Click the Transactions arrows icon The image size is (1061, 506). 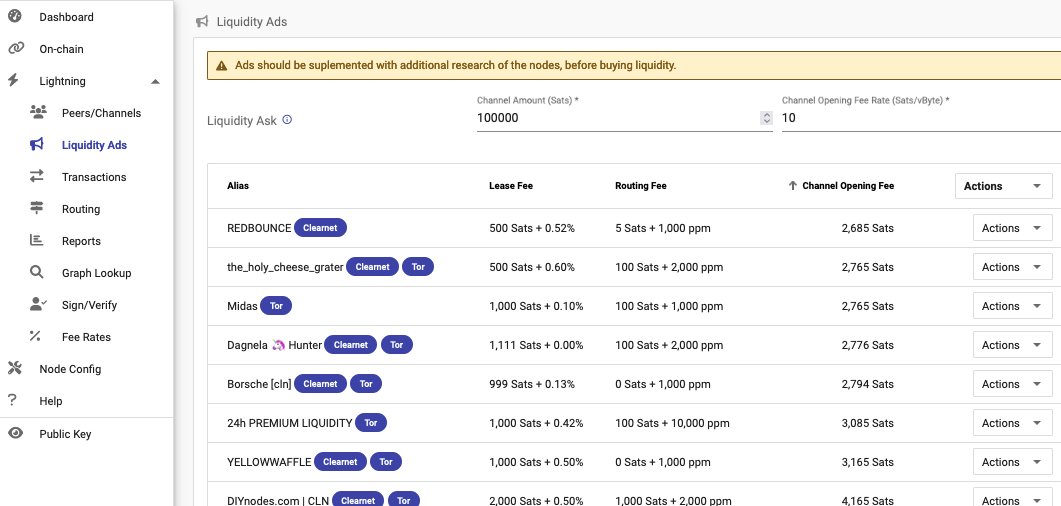(37, 176)
